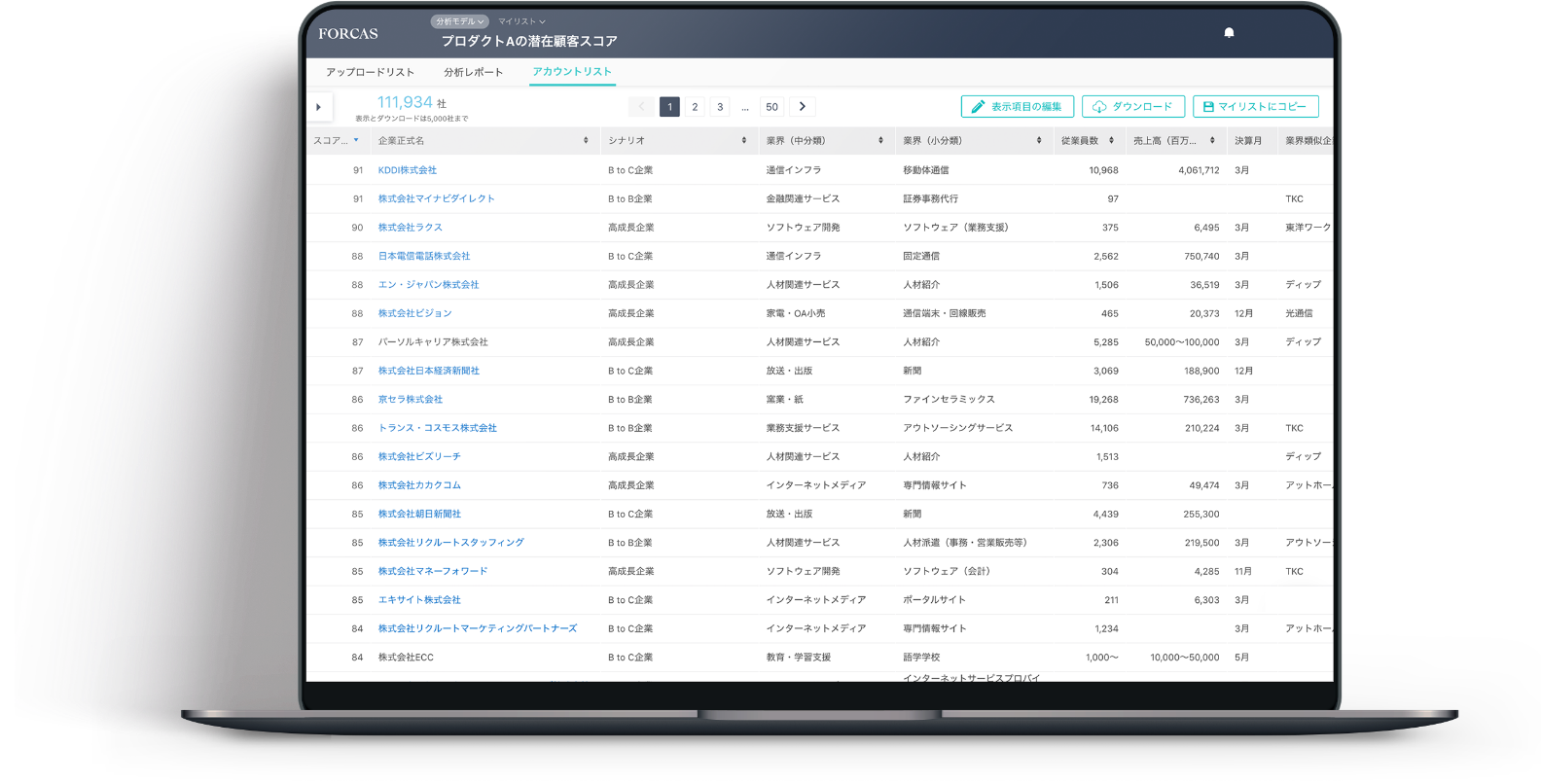
Task: Open 株式会社日本経済新聞社 link
Action: pos(428,371)
